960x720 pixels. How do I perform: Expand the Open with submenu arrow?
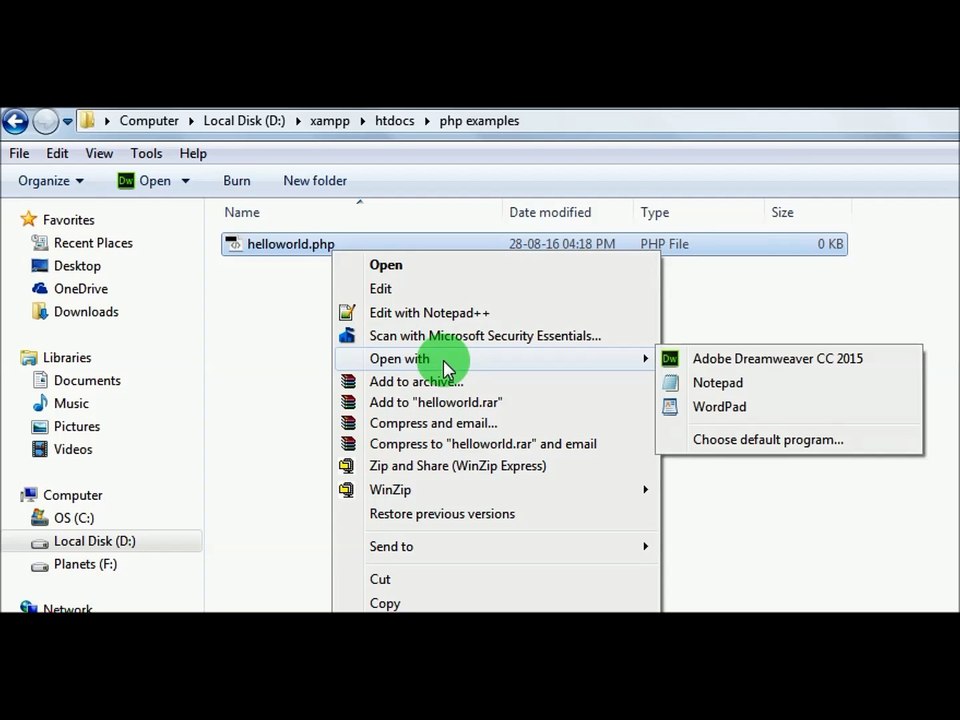click(645, 358)
